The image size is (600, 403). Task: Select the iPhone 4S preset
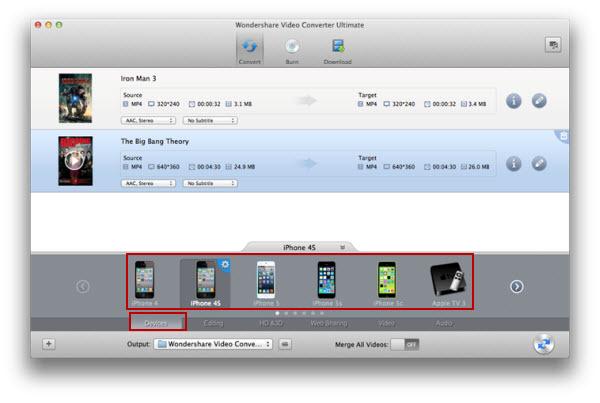205,283
